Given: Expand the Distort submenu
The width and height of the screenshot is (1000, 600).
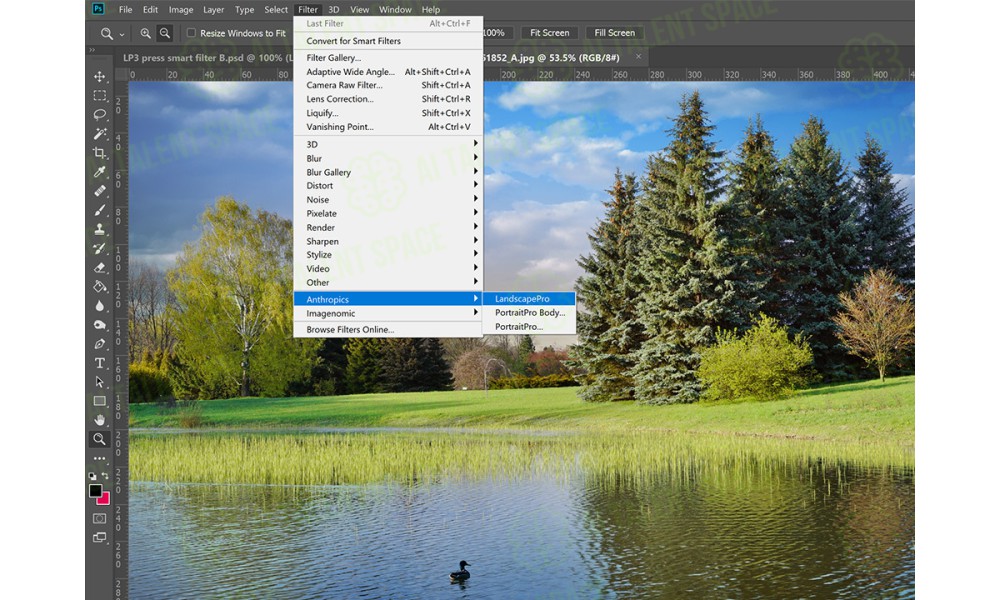Looking at the screenshot, I should (x=388, y=186).
